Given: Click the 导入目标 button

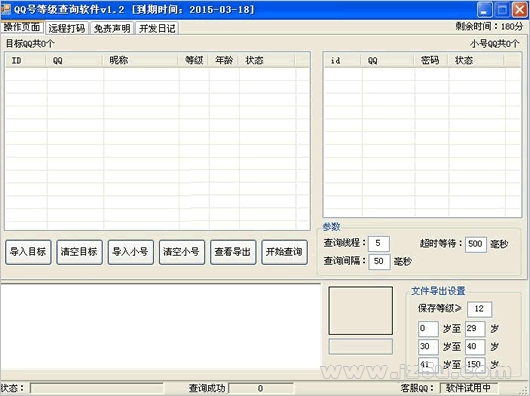Looking at the screenshot, I should pos(28,252).
